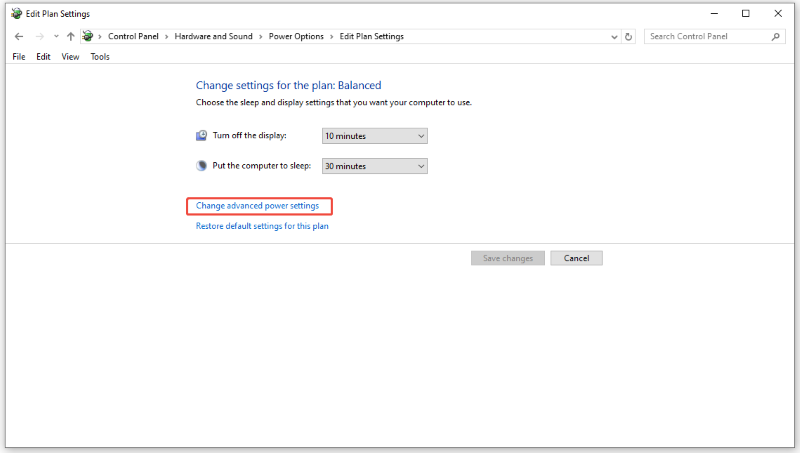Click the Save changes button
800x453 pixels.
point(508,258)
